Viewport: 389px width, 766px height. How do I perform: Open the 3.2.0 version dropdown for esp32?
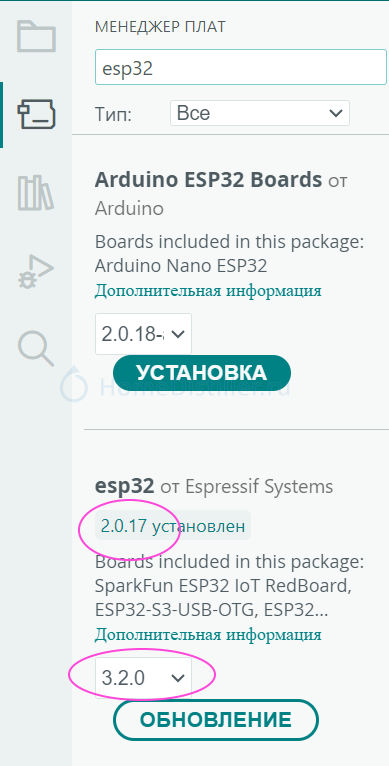(x=143, y=678)
